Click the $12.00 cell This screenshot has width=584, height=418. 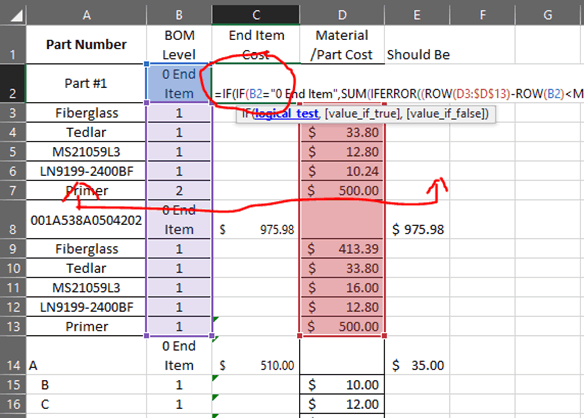pyautogui.click(x=342, y=404)
